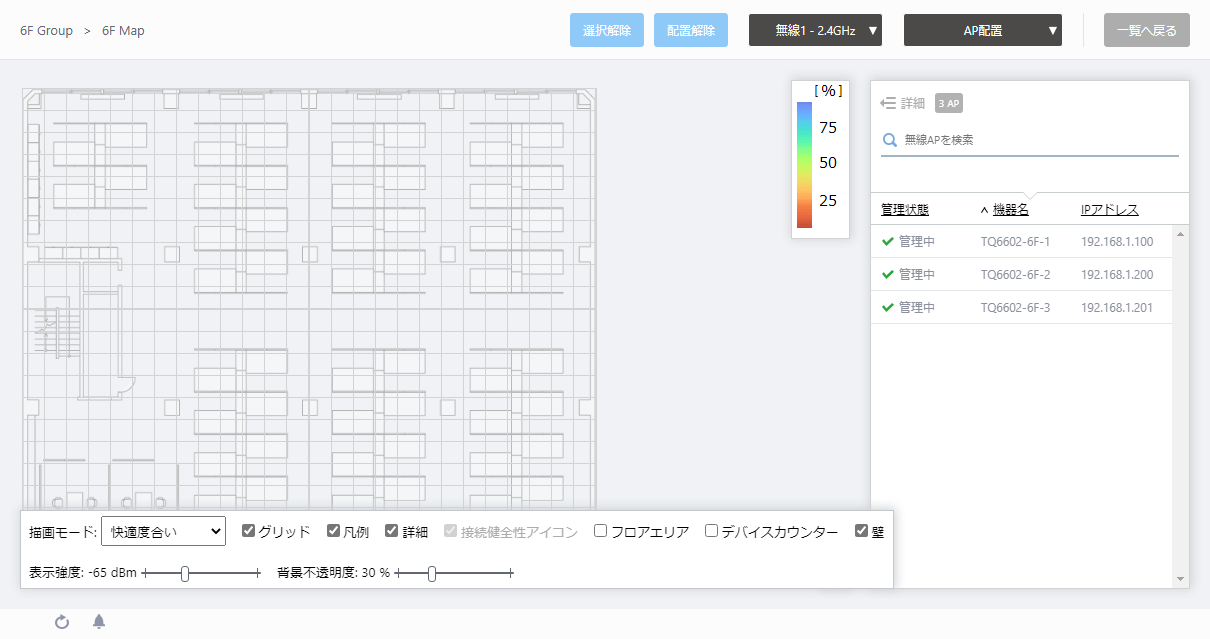Select device TQ6602-6F-3

coord(1015,307)
